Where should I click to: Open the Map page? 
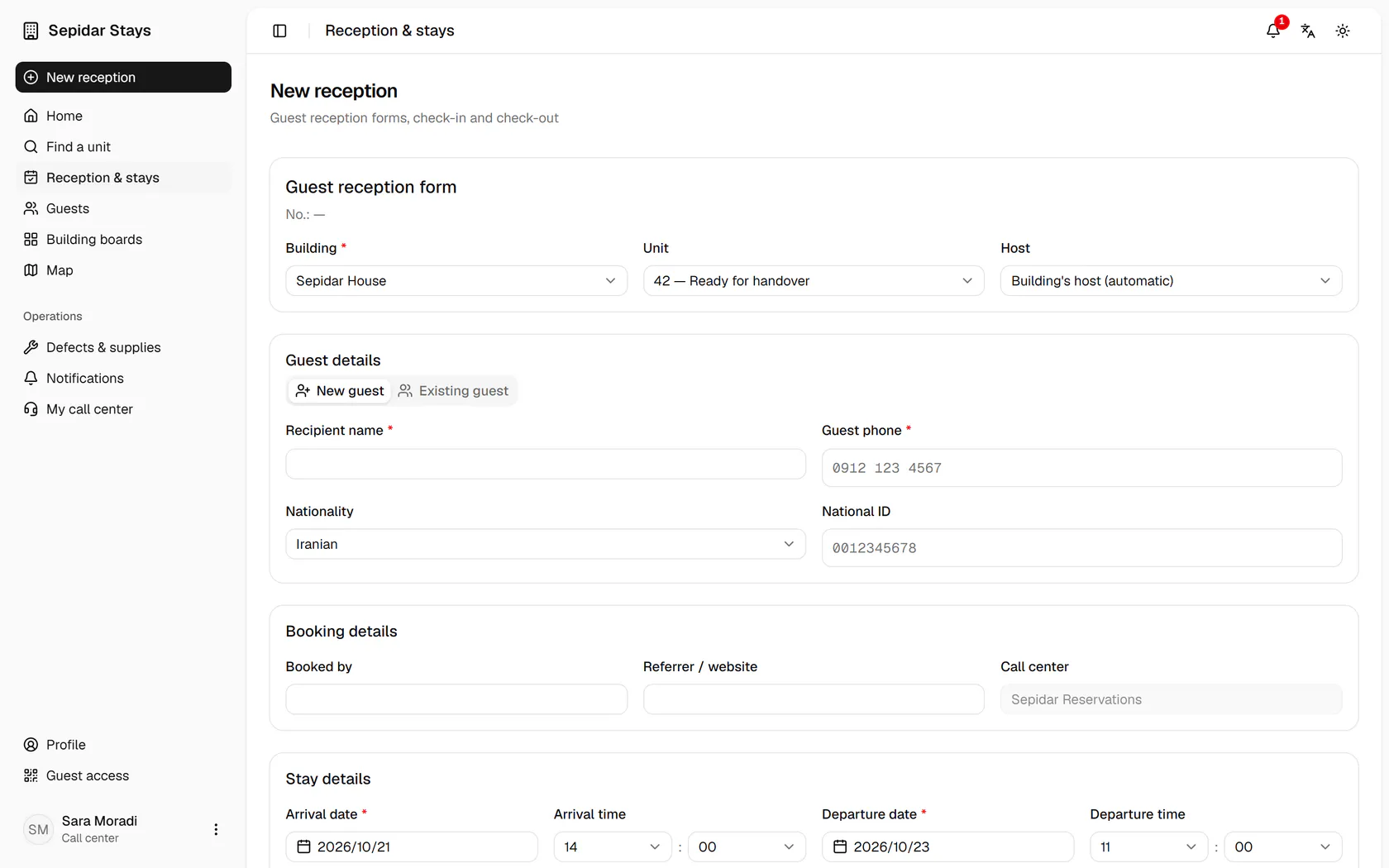click(x=123, y=270)
